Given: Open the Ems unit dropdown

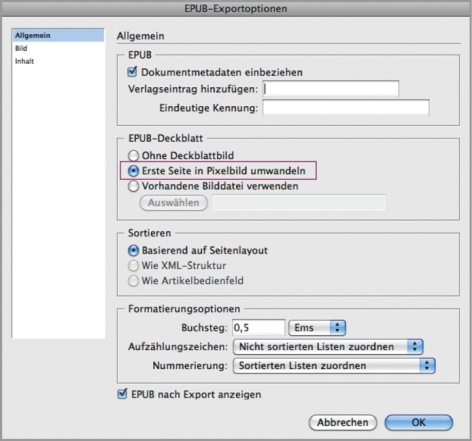Looking at the screenshot, I should [x=317, y=328].
